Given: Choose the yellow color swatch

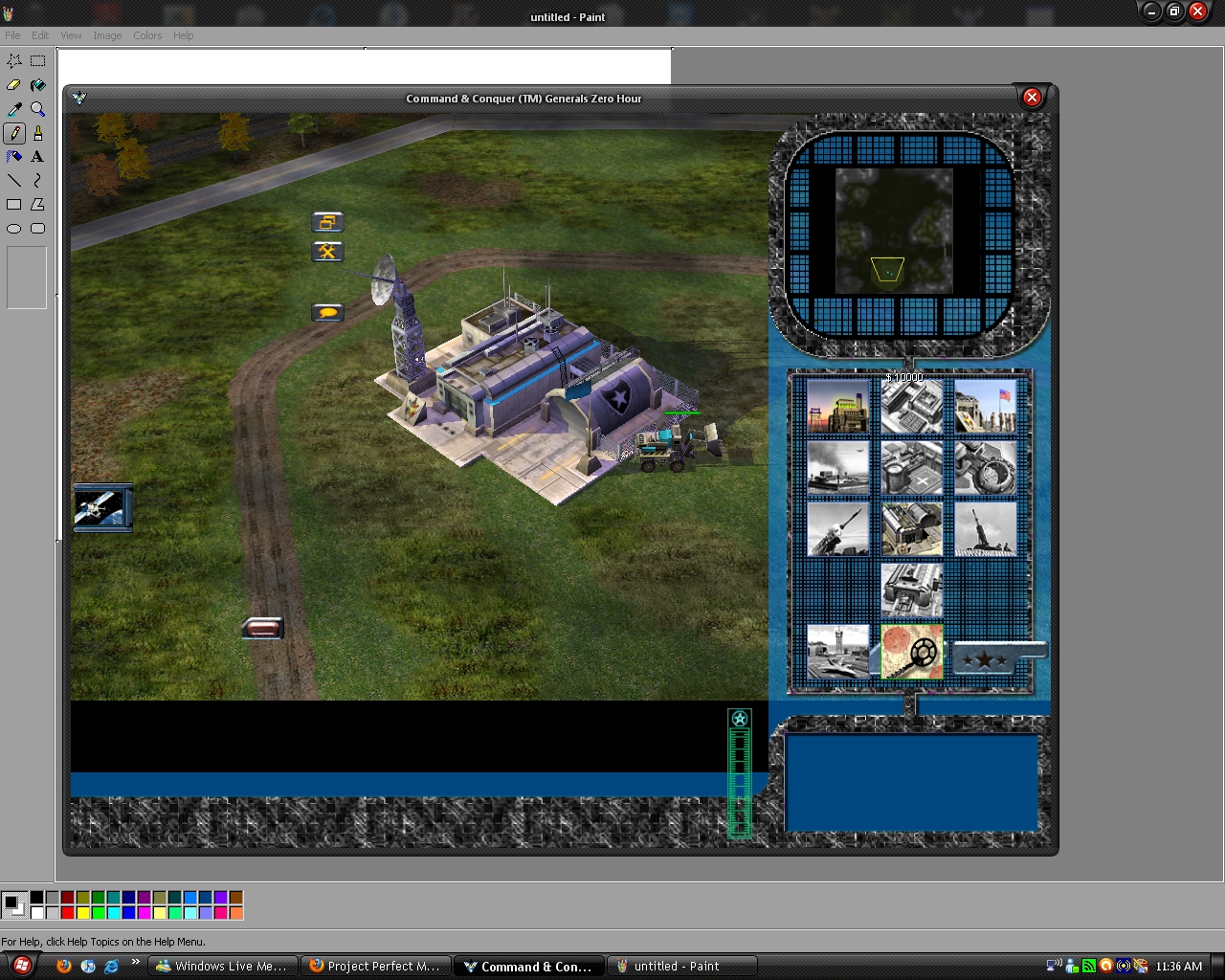Looking at the screenshot, I should click(x=82, y=912).
